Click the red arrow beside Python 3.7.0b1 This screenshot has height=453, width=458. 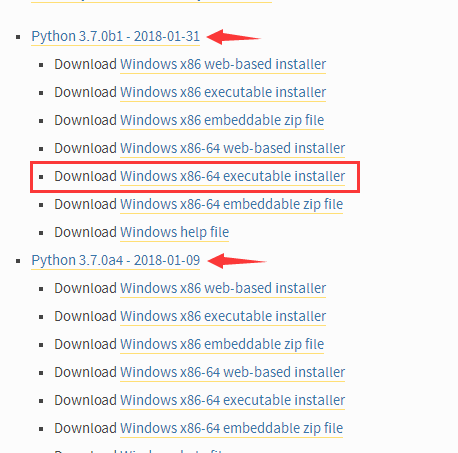click(x=233, y=37)
